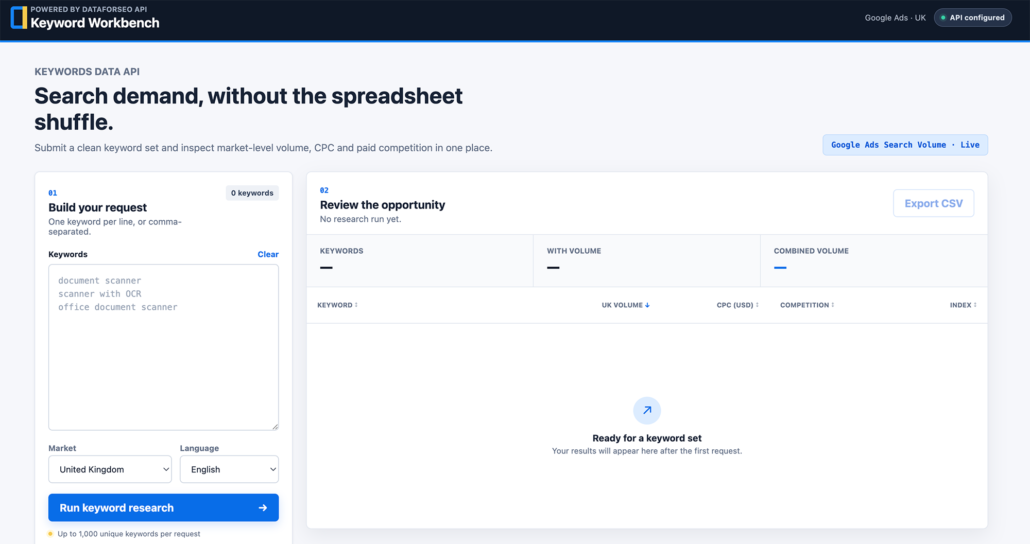1030x544 pixels.
Task: Sort the table by Keyword column
Action: pos(338,305)
